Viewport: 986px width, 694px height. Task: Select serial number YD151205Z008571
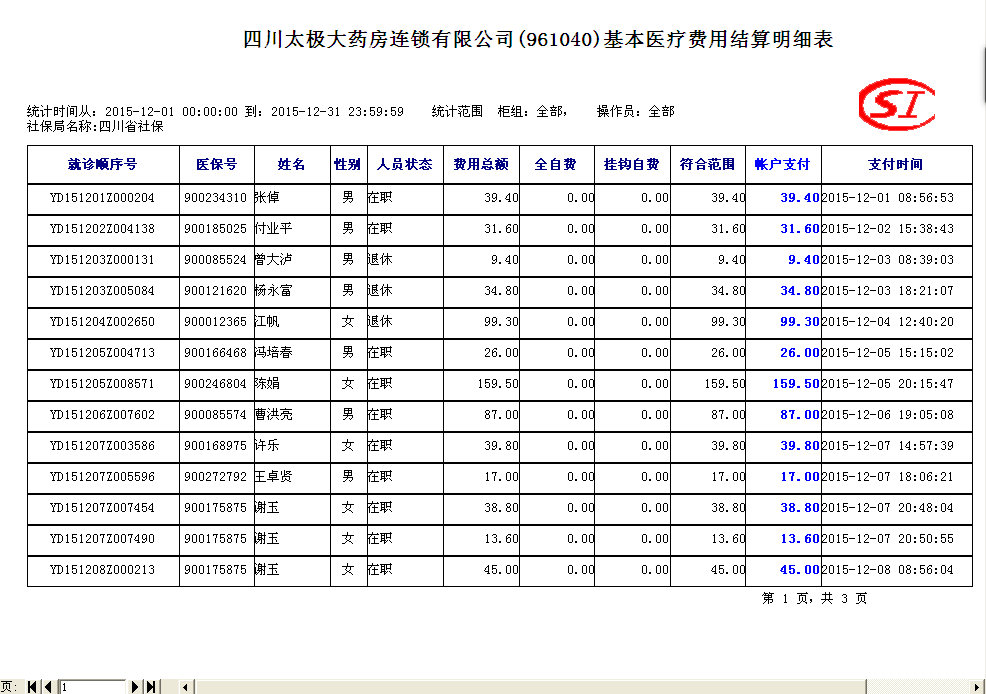click(102, 384)
